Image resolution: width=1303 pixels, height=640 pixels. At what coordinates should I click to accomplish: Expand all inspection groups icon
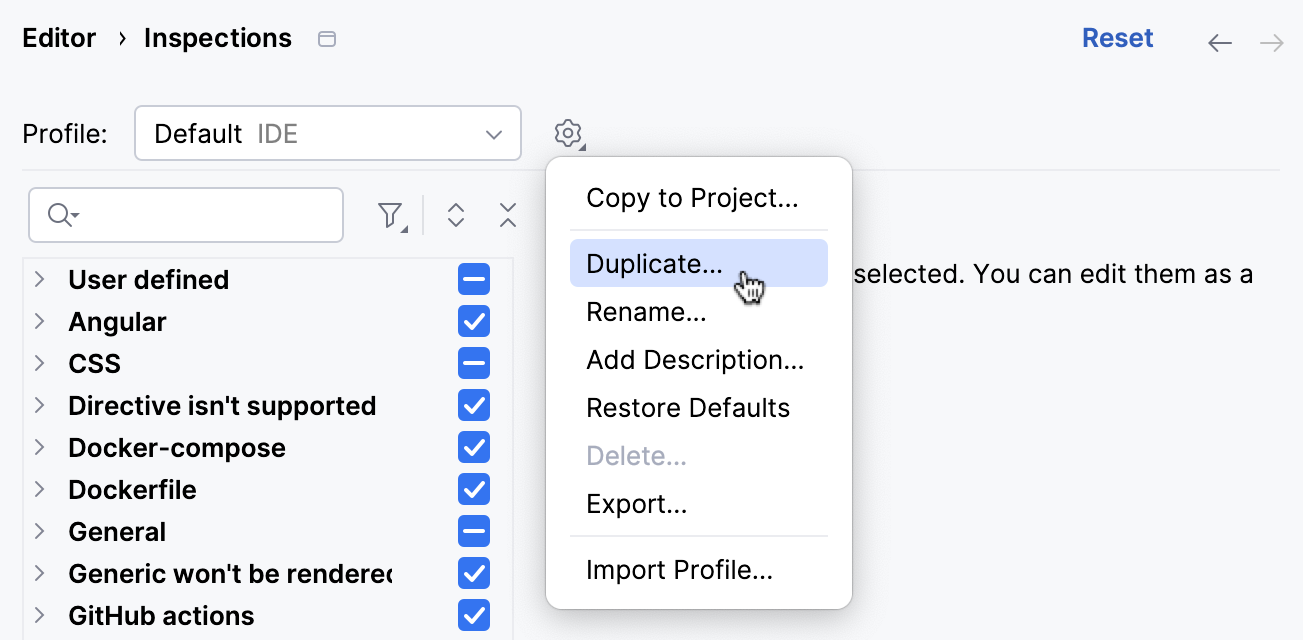(455, 214)
